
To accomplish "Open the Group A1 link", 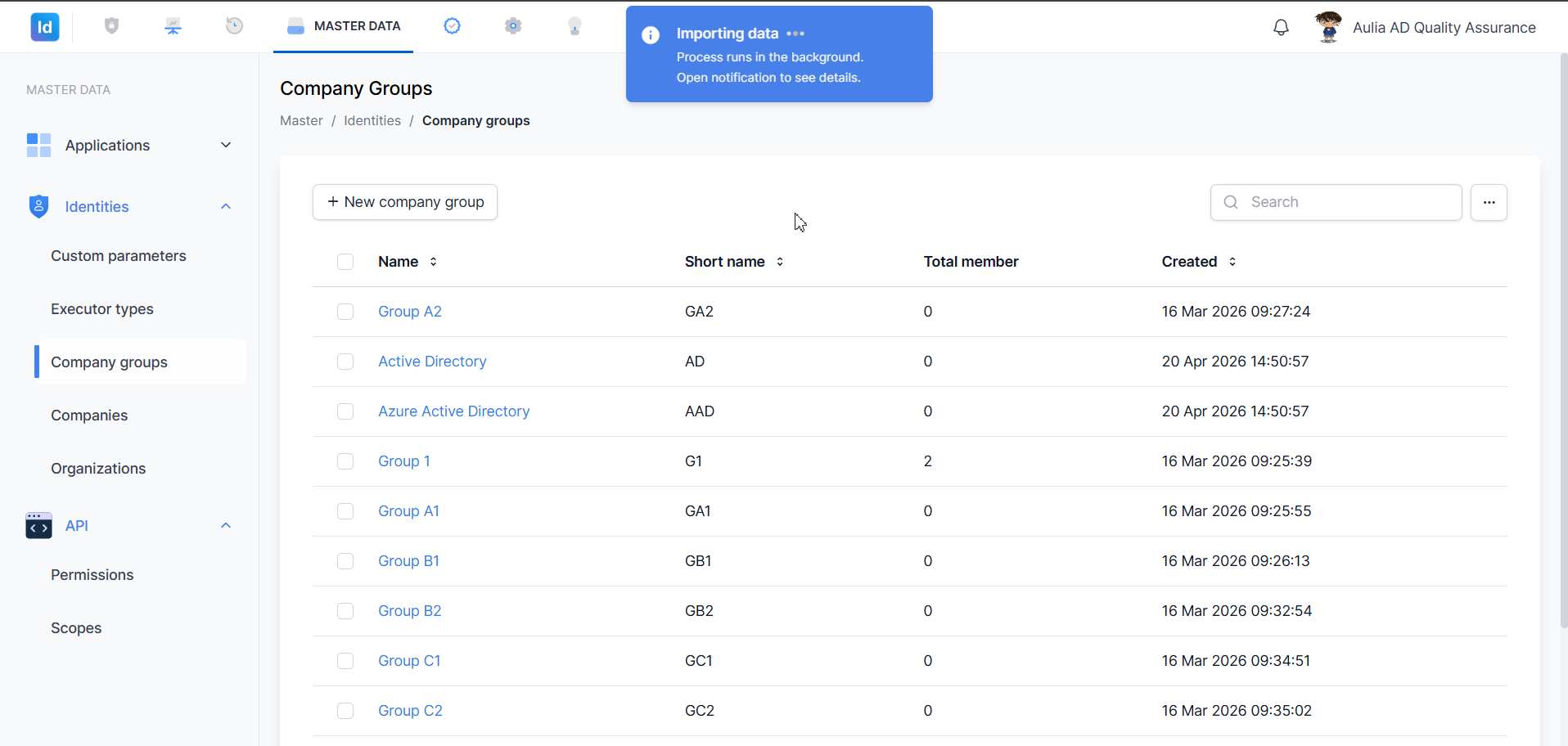I will pyautogui.click(x=408, y=511).
